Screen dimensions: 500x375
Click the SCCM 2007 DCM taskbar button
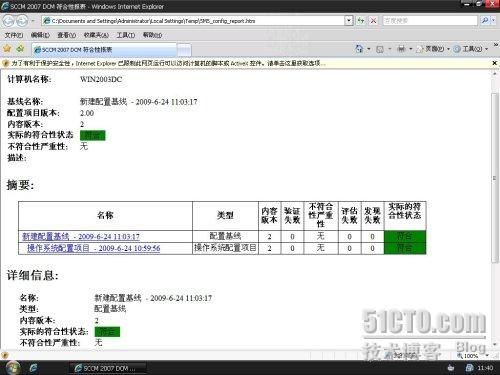point(108,368)
